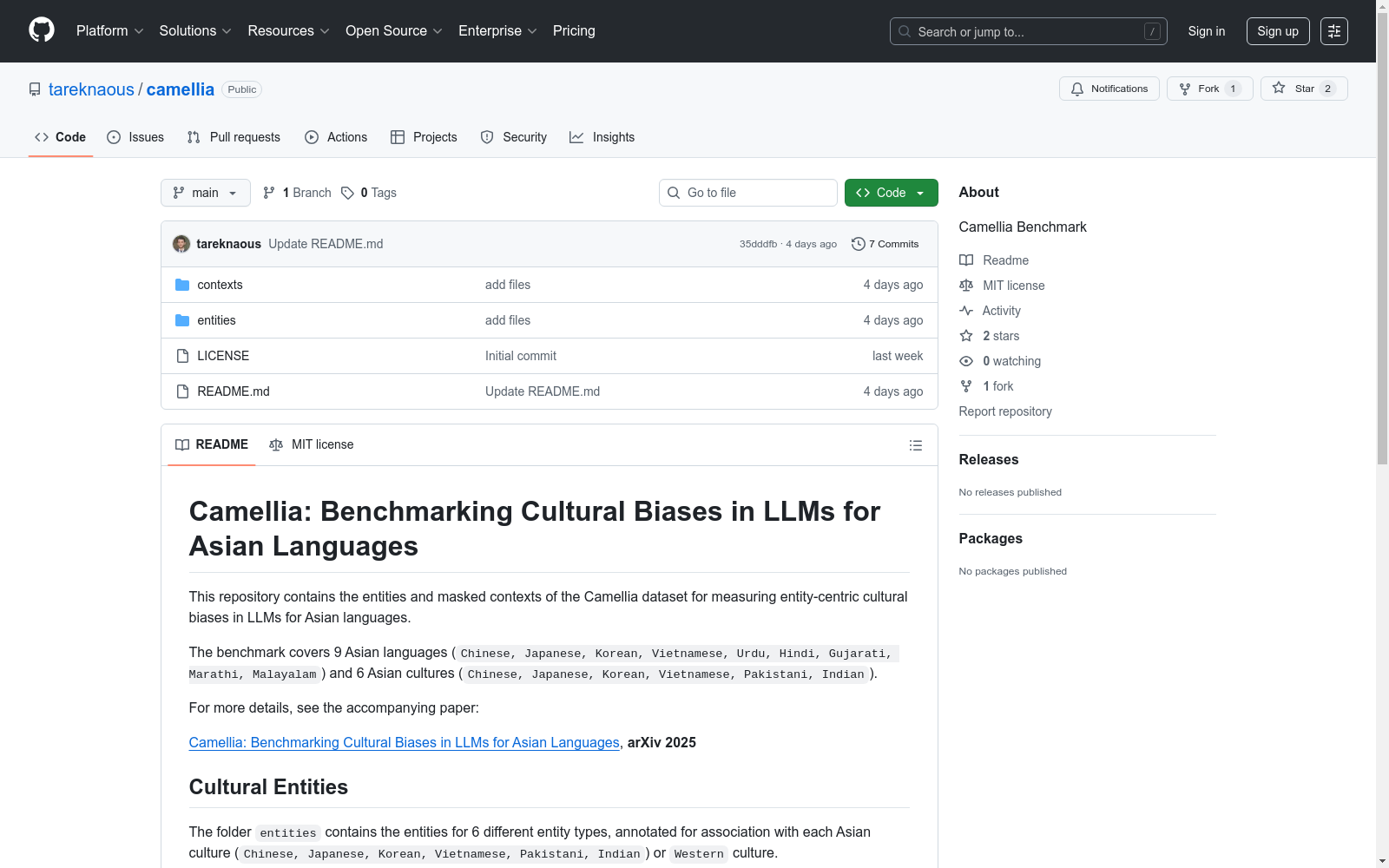Fork the repository with Fork button
Screen dimensions: 1389x868
pyautogui.click(x=1209, y=89)
